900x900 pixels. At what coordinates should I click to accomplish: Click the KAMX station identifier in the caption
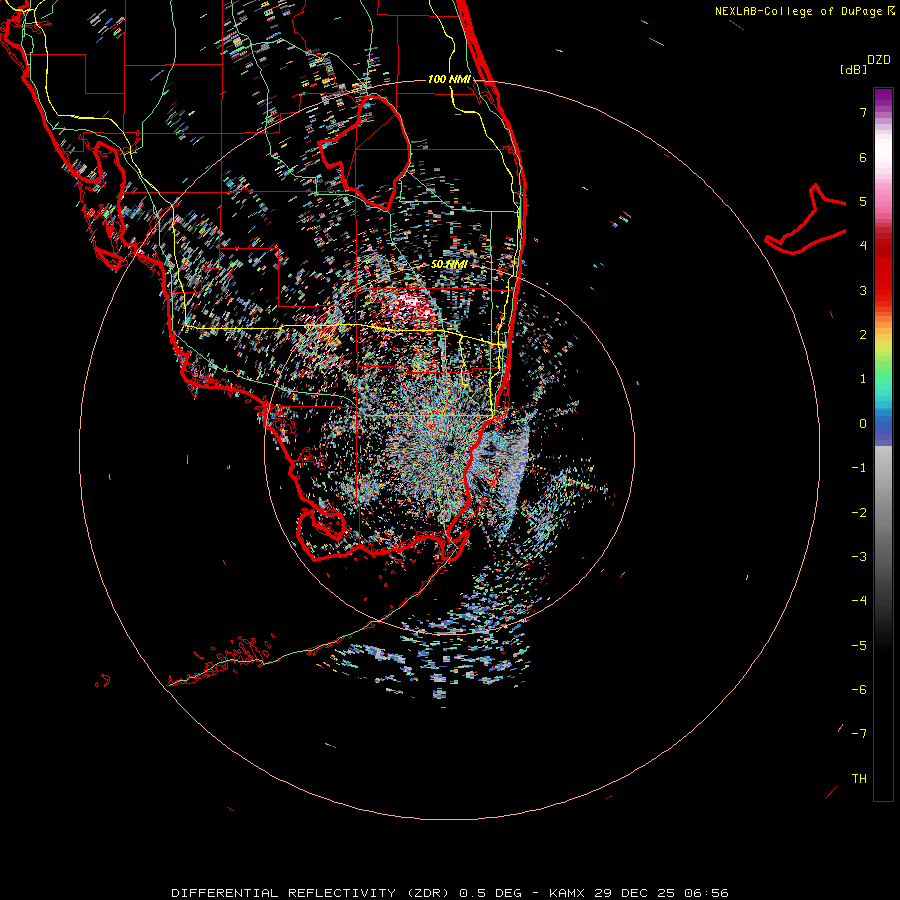tap(567, 893)
